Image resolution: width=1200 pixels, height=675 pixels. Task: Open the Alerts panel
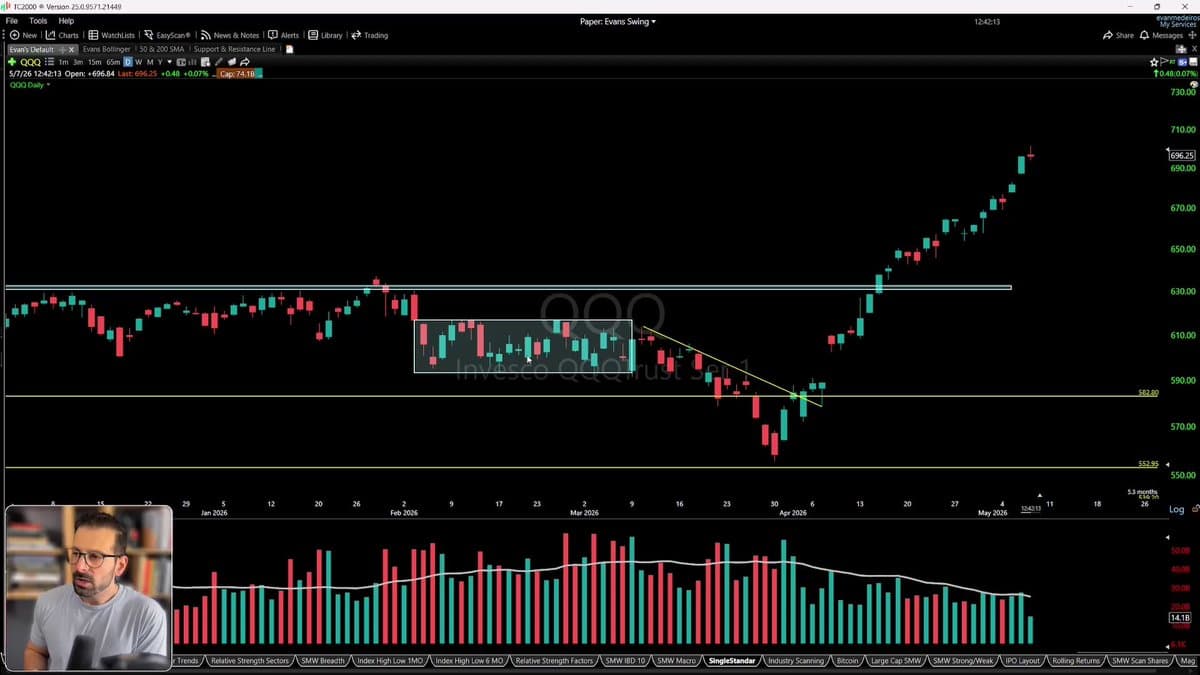click(x=284, y=35)
